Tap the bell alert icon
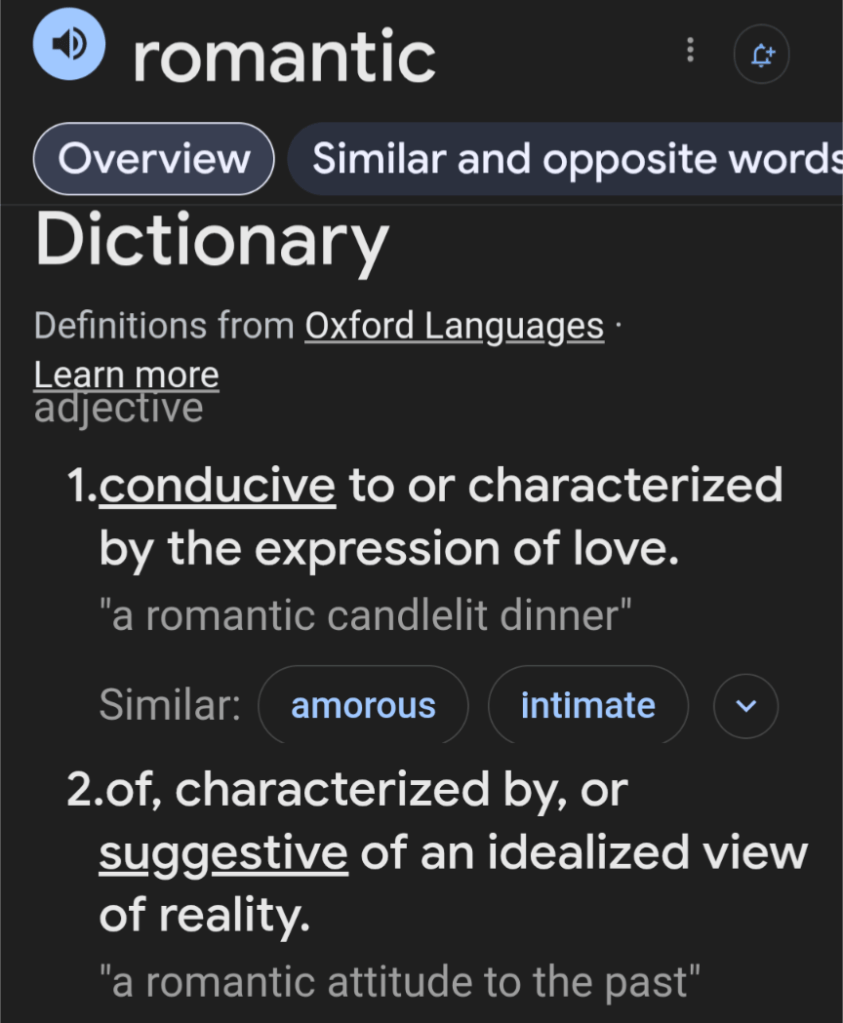This screenshot has height=1023, width=843. coord(761,54)
